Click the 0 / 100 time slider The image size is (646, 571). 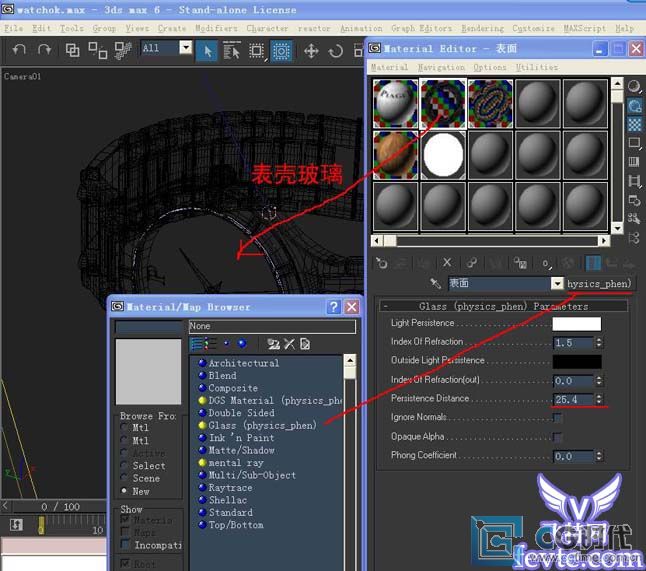tap(60, 506)
